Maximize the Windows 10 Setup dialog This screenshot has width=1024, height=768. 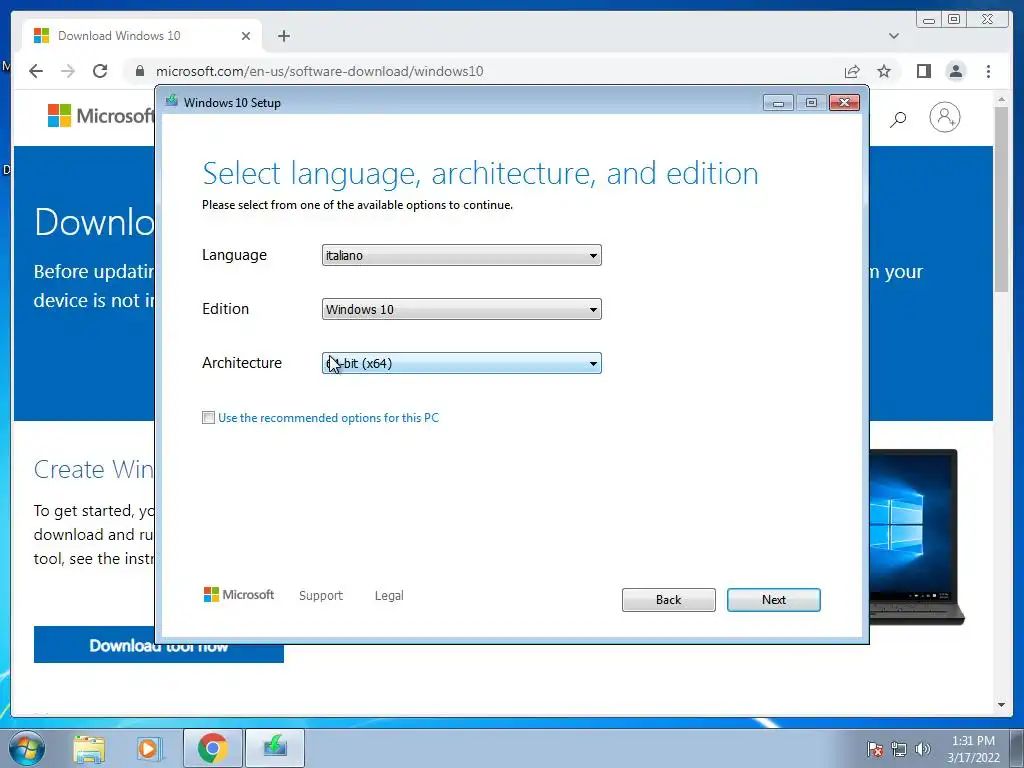[811, 103]
